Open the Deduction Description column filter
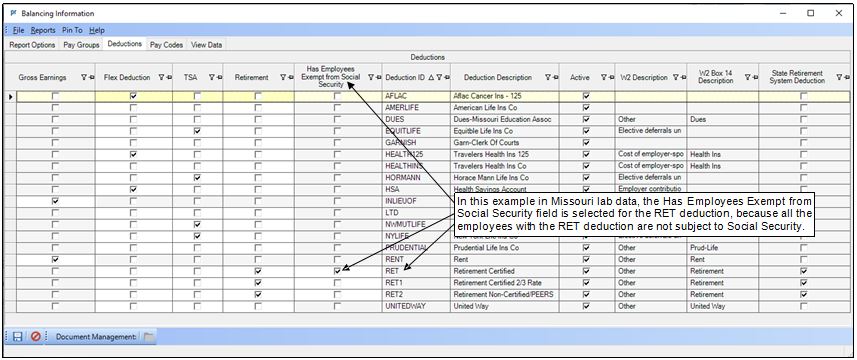857x360 pixels. click(548, 78)
